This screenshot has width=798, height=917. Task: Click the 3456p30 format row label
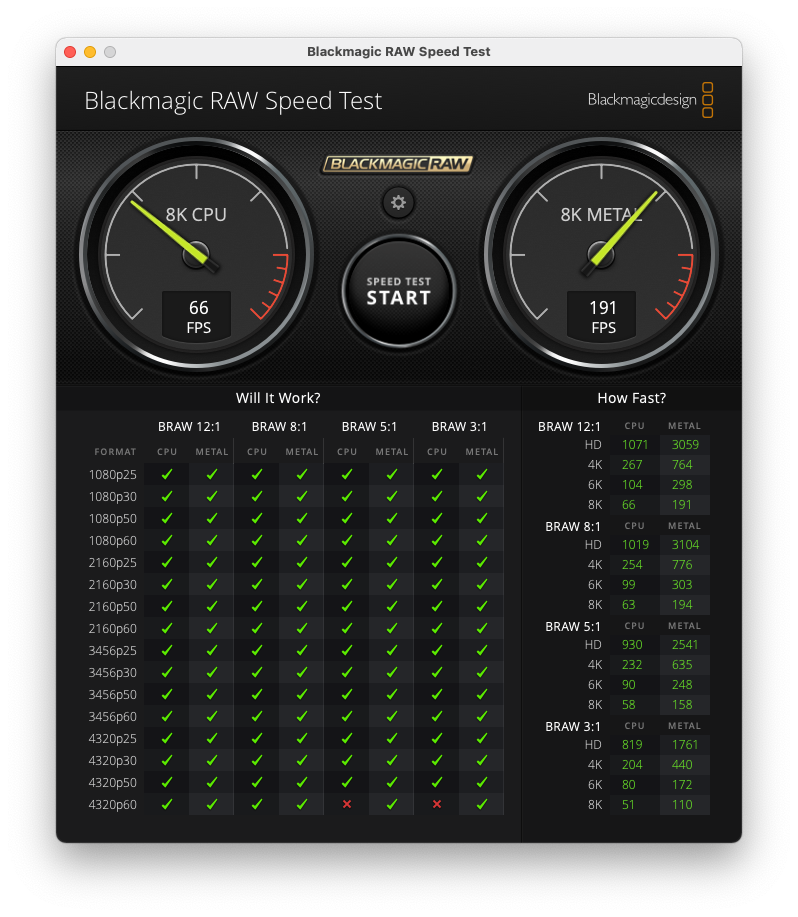tap(112, 673)
